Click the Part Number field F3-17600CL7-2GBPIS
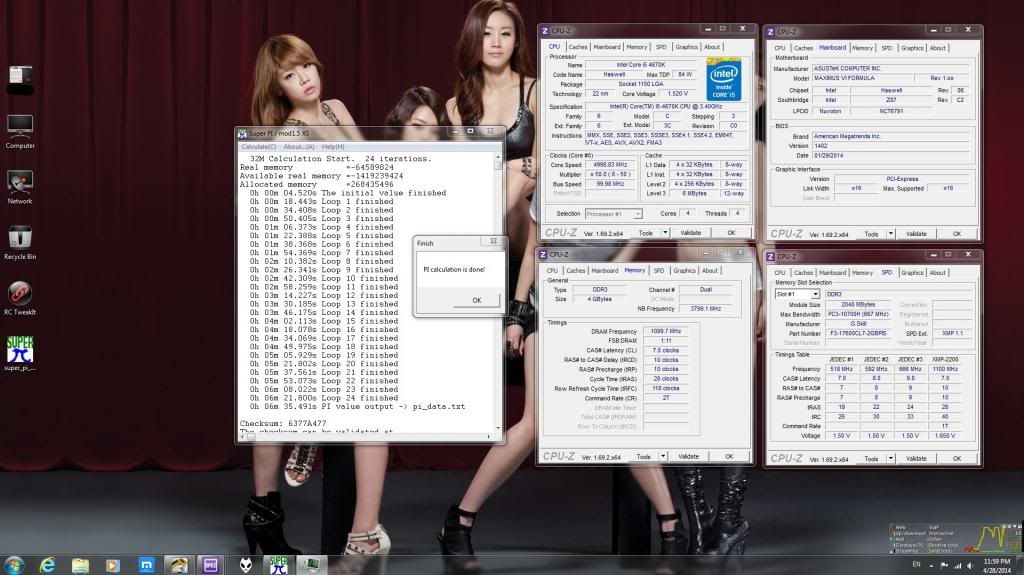1024x575 pixels. click(858, 333)
